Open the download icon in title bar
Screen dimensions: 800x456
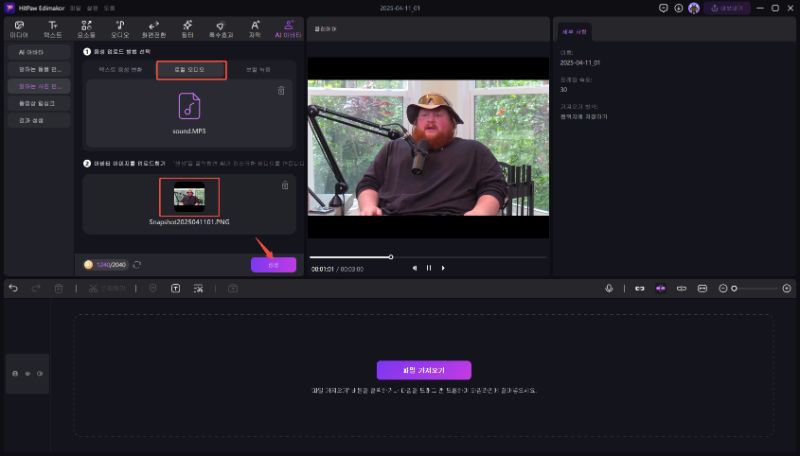679,7
